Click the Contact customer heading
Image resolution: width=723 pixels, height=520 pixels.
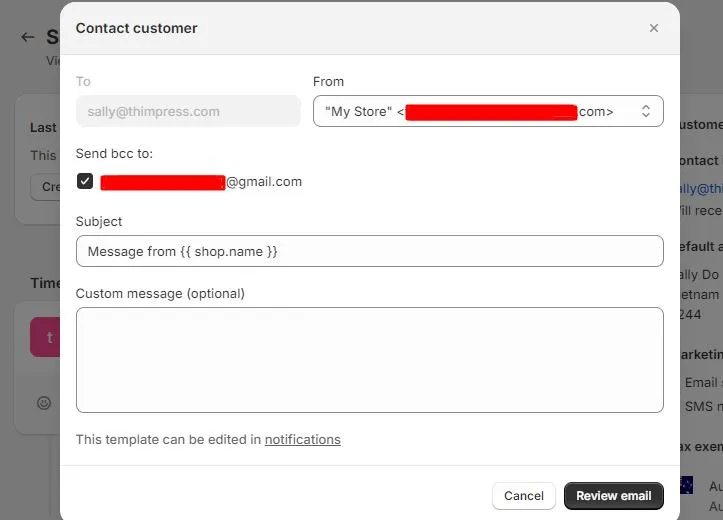coord(136,28)
